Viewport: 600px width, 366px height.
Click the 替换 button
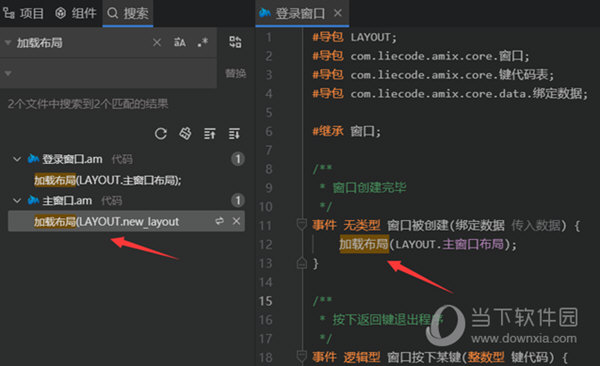click(235, 73)
